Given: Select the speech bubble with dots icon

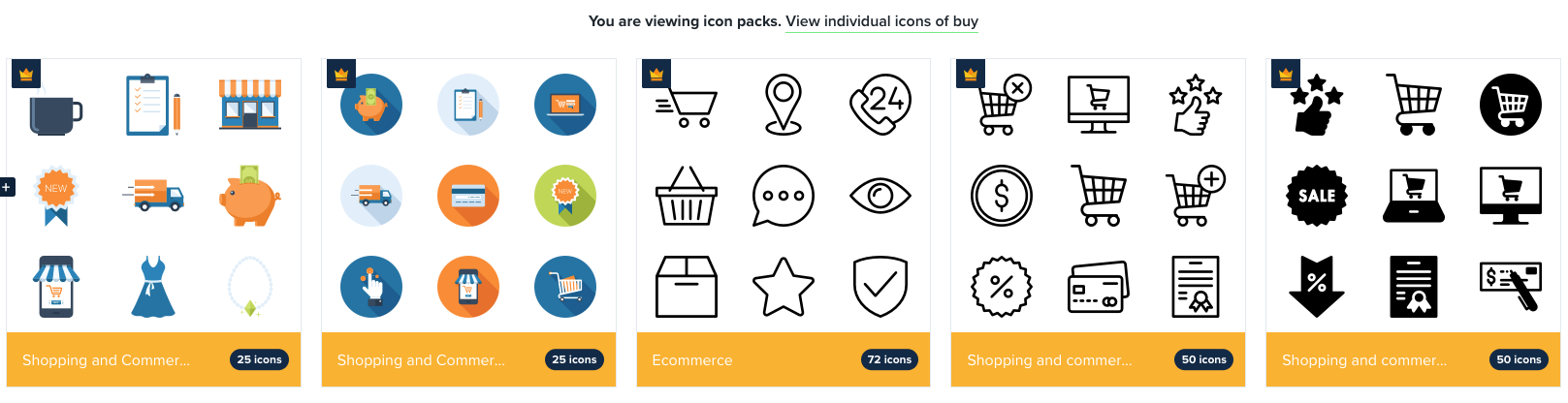Looking at the screenshot, I should 783,196.
